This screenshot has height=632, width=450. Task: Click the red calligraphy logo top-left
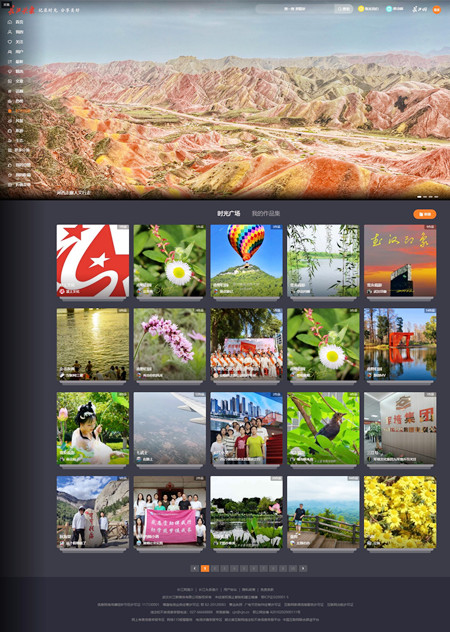point(21,10)
